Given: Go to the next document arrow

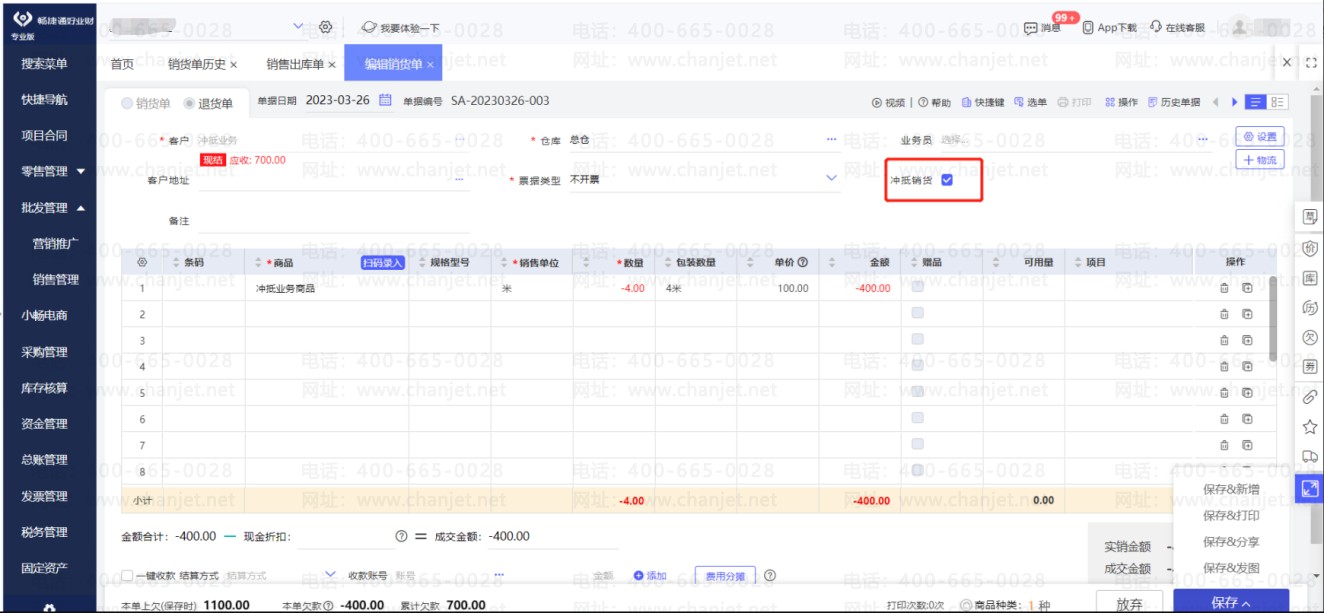Looking at the screenshot, I should [x=1235, y=102].
